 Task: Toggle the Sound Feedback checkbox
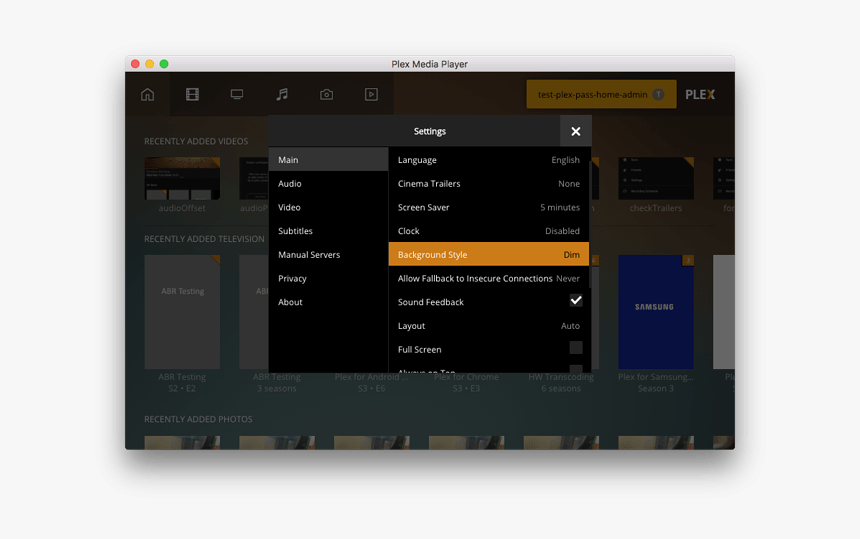[576, 301]
